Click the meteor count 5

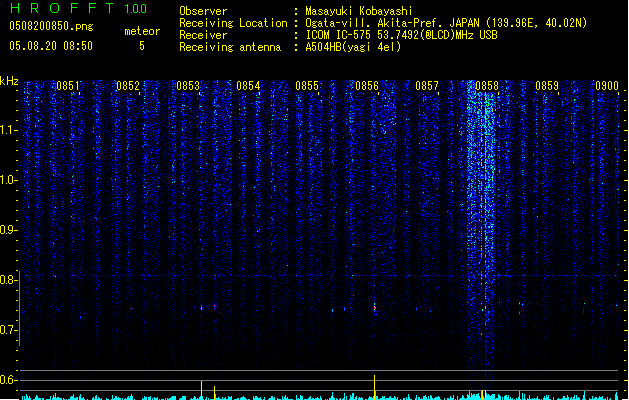click(x=142, y=46)
